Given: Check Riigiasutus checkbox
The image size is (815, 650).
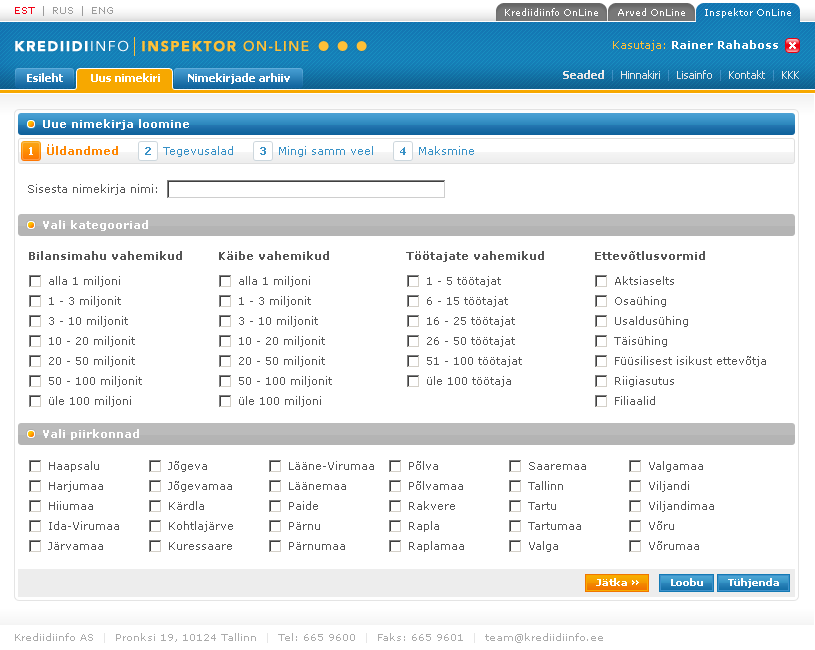Looking at the screenshot, I should click(601, 381).
